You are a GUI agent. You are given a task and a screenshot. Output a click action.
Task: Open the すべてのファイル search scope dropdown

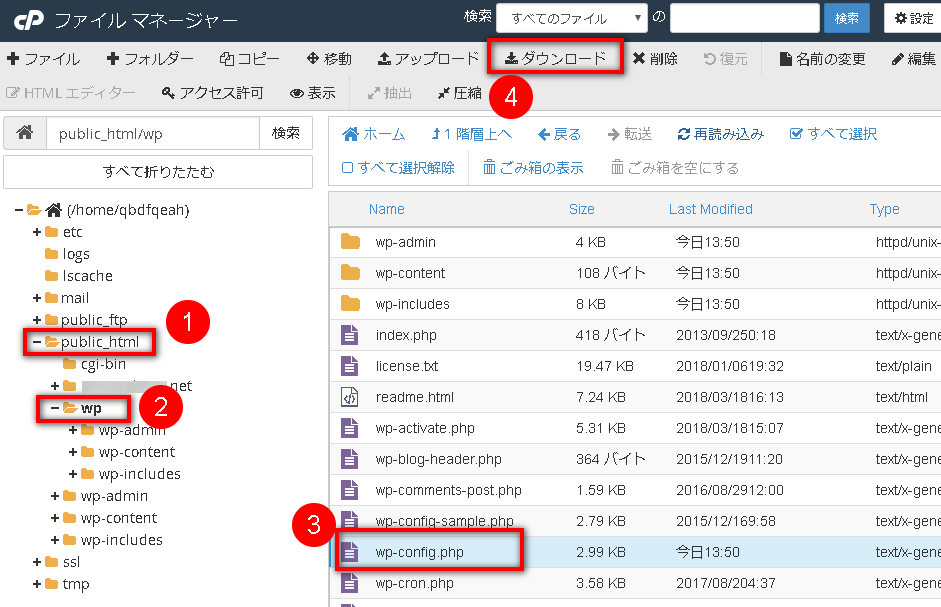pyautogui.click(x=572, y=19)
